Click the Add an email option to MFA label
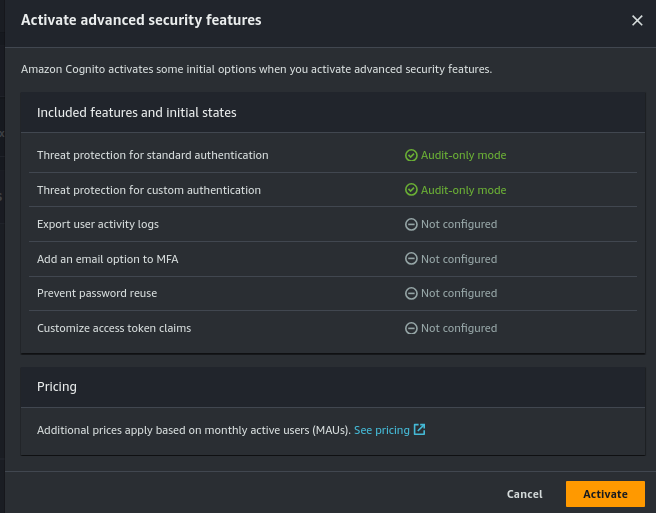Image resolution: width=656 pixels, height=513 pixels. tap(107, 259)
